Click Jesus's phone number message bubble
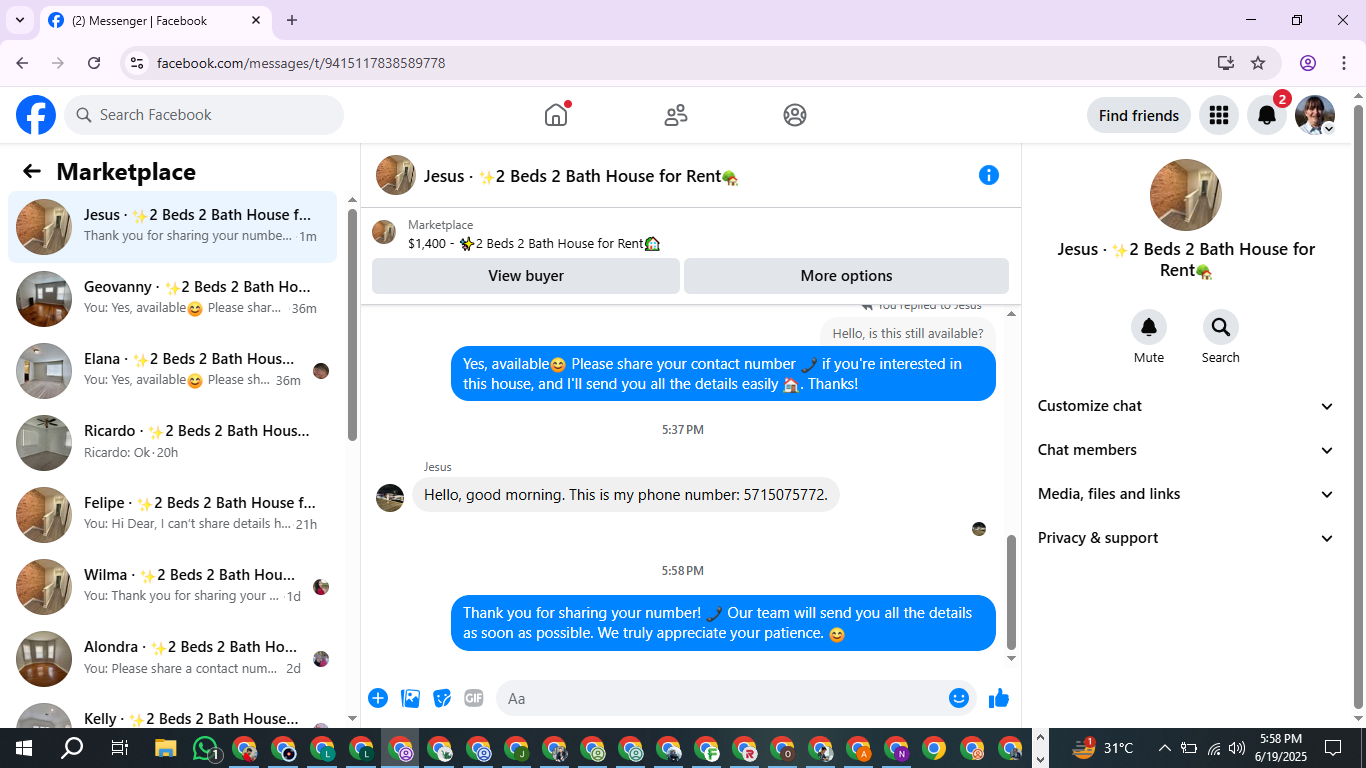The height and width of the screenshot is (768, 1366). (626, 495)
